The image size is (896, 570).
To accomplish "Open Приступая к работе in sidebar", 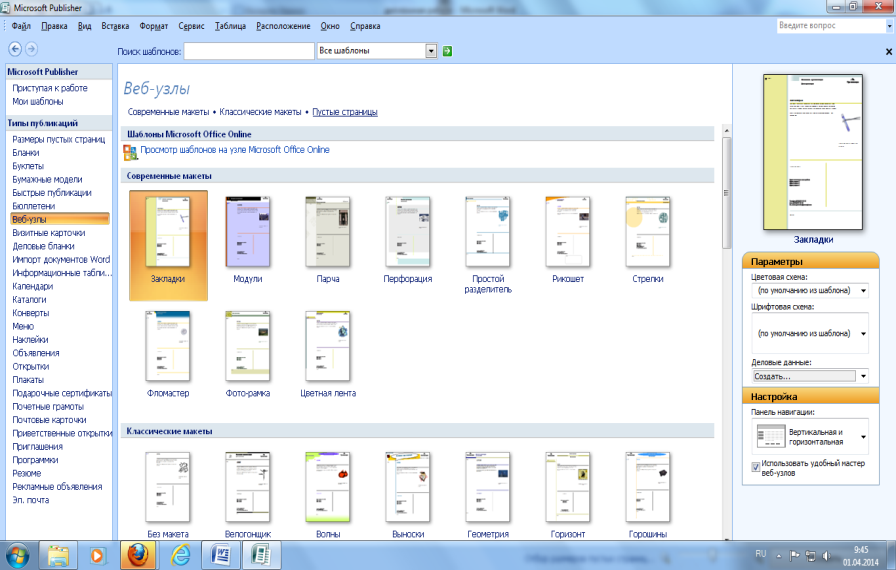I will (50, 88).
